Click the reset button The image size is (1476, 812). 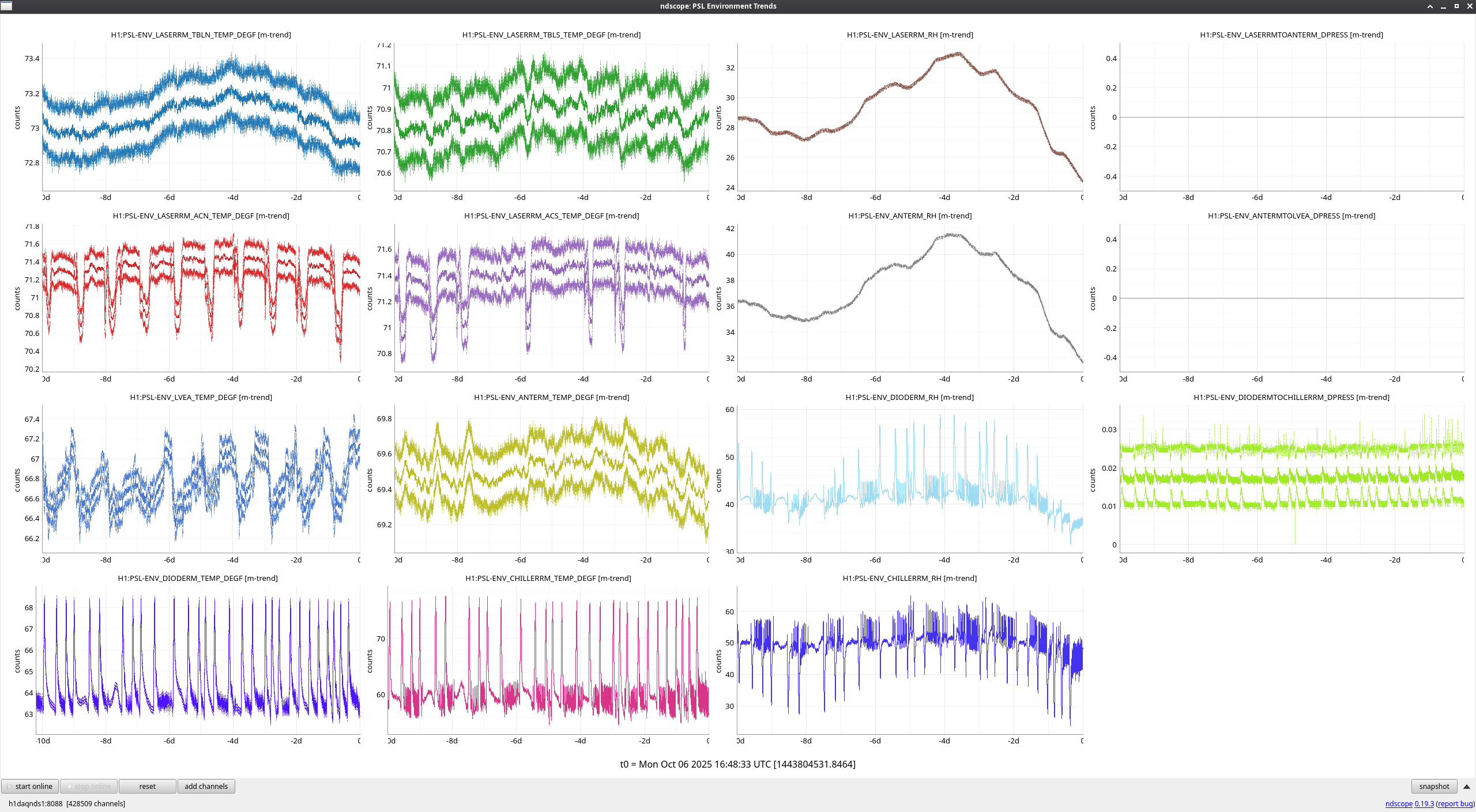[x=147, y=787]
